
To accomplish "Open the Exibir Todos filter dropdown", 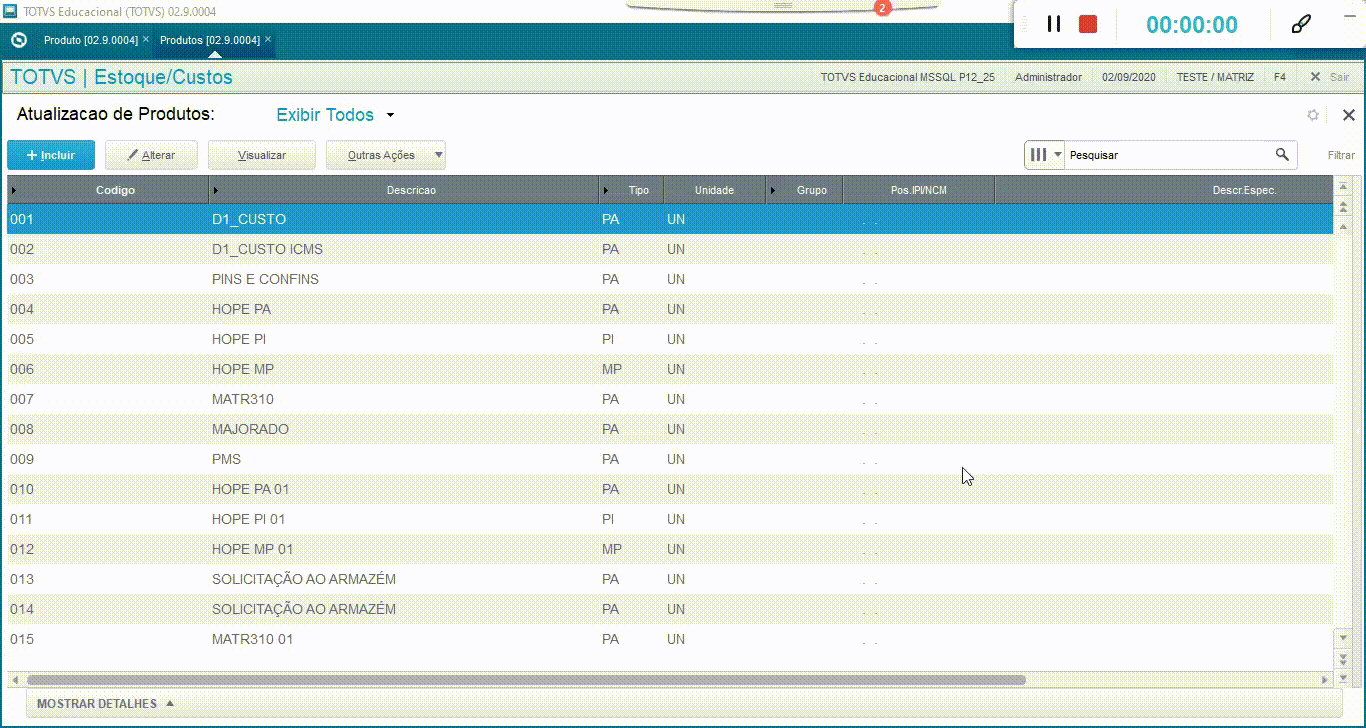I will (x=336, y=115).
